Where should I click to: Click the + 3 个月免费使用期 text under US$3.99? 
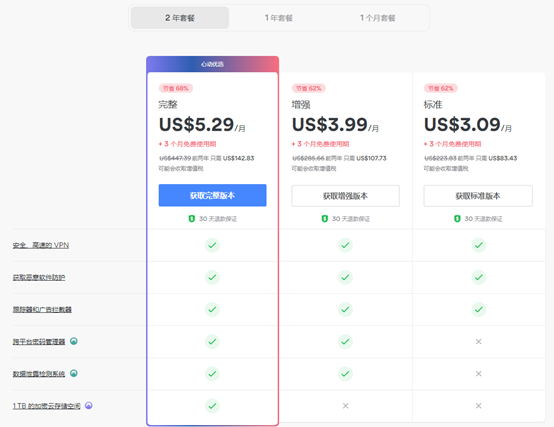coord(320,144)
